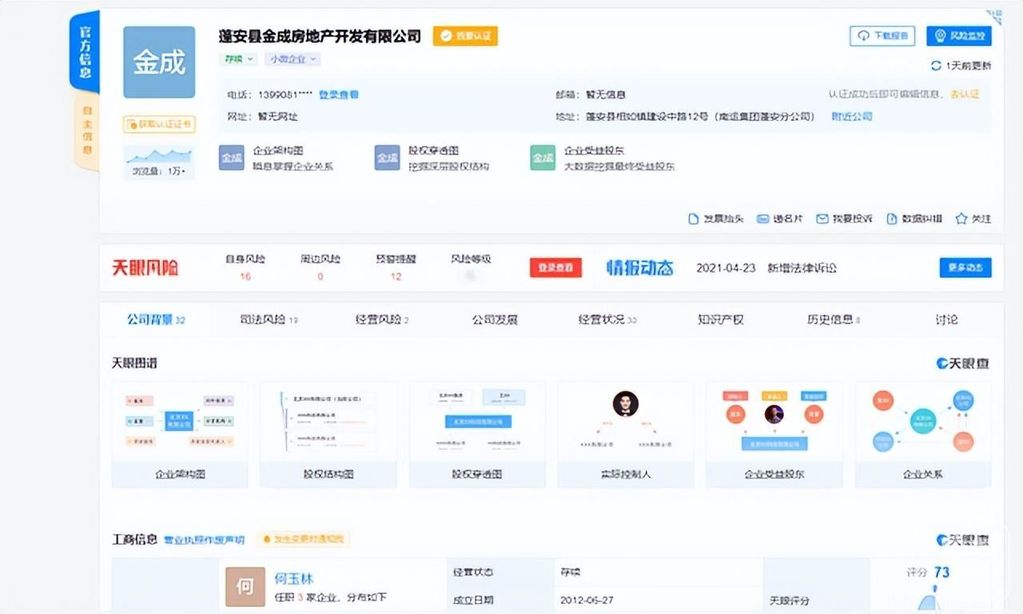Switch to the 司法风险 tab
This screenshot has width=1023, height=614.
pyautogui.click(x=267, y=320)
